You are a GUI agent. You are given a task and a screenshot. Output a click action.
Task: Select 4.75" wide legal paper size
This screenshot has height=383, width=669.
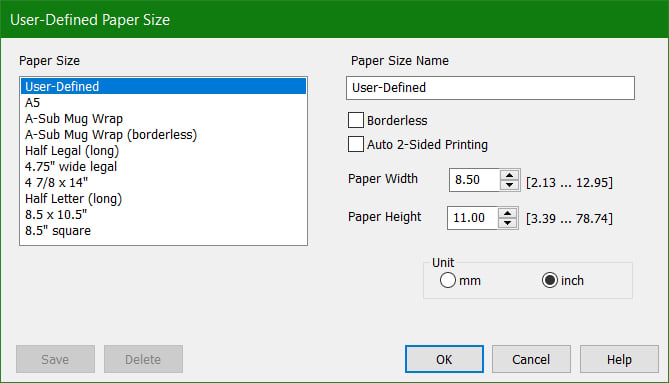coord(163,166)
